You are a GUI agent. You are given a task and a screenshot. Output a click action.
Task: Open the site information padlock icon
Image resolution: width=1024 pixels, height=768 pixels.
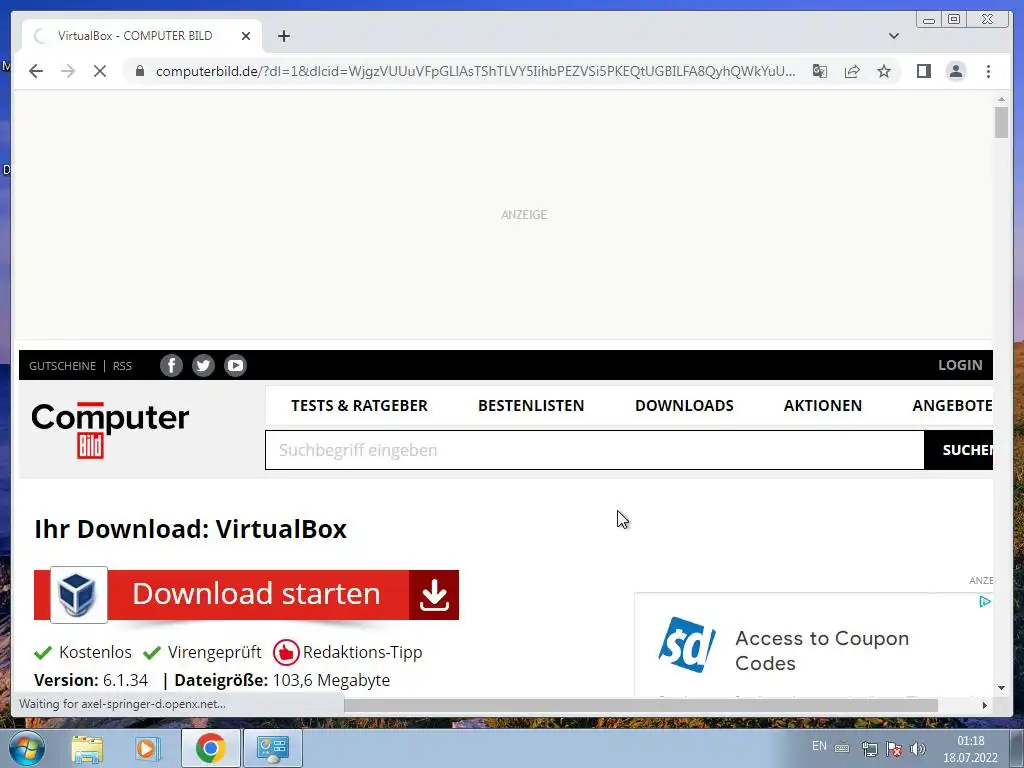click(x=139, y=71)
